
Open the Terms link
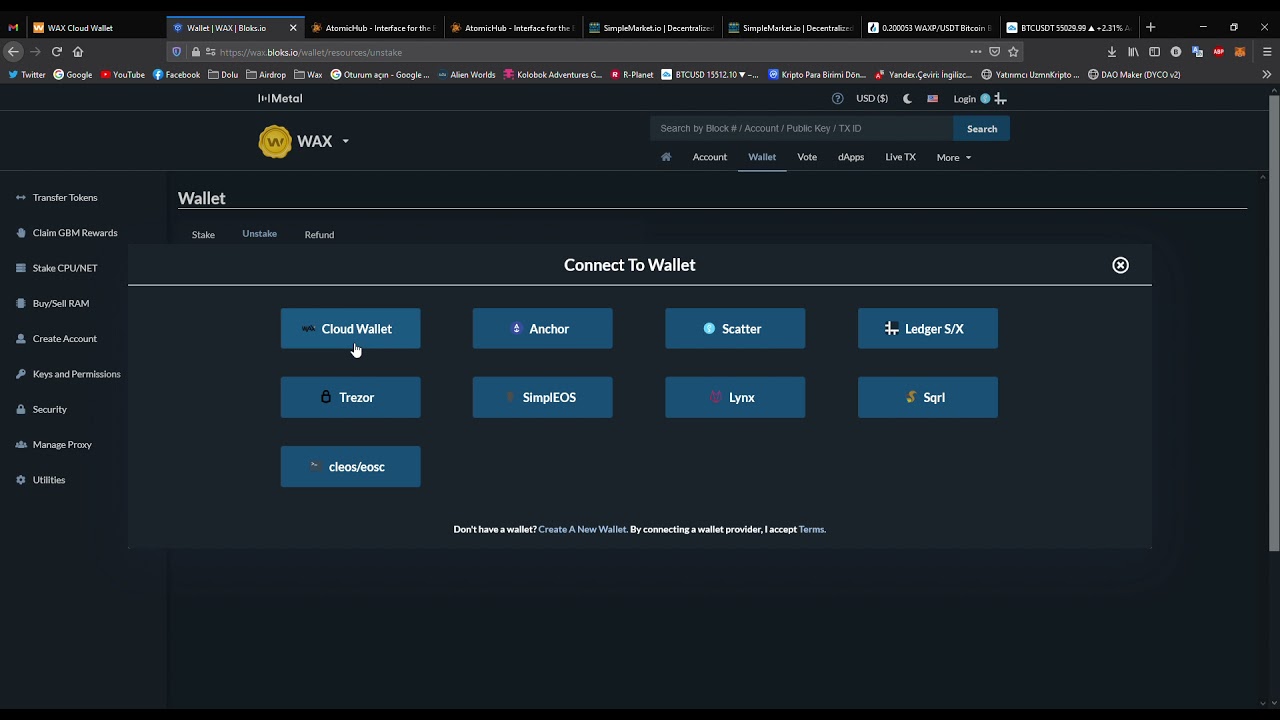coord(811,529)
